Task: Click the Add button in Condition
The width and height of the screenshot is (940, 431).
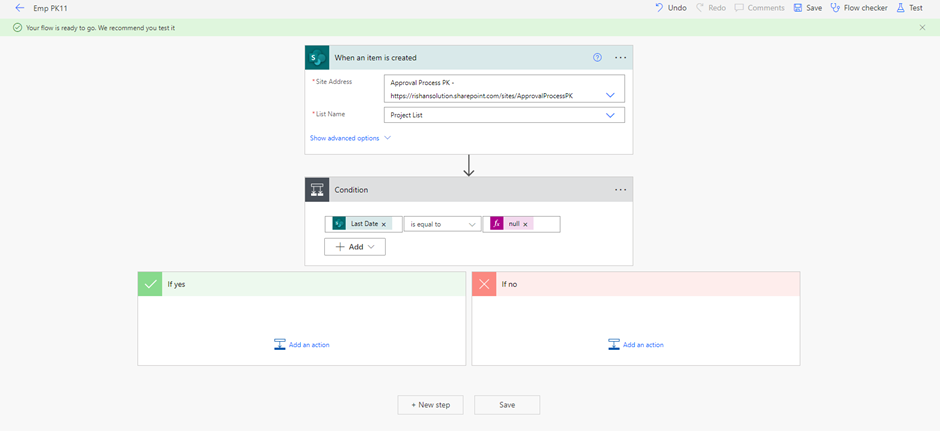Action: 355,246
